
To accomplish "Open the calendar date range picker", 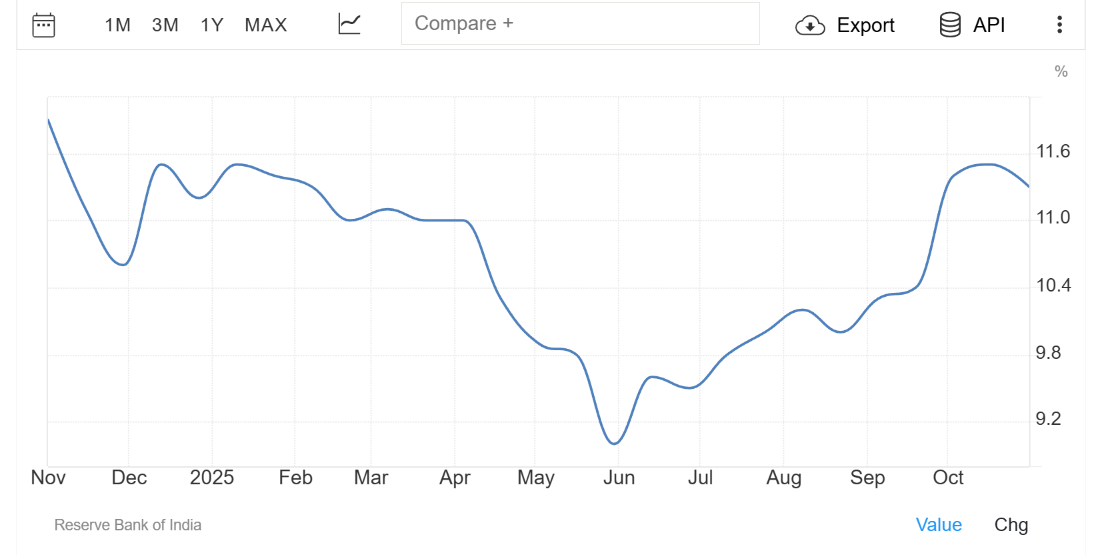I will (43, 25).
